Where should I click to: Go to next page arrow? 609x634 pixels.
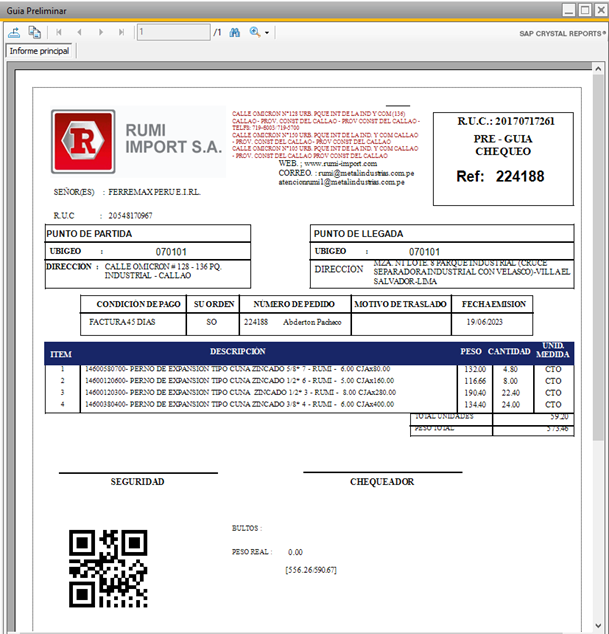click(x=101, y=32)
